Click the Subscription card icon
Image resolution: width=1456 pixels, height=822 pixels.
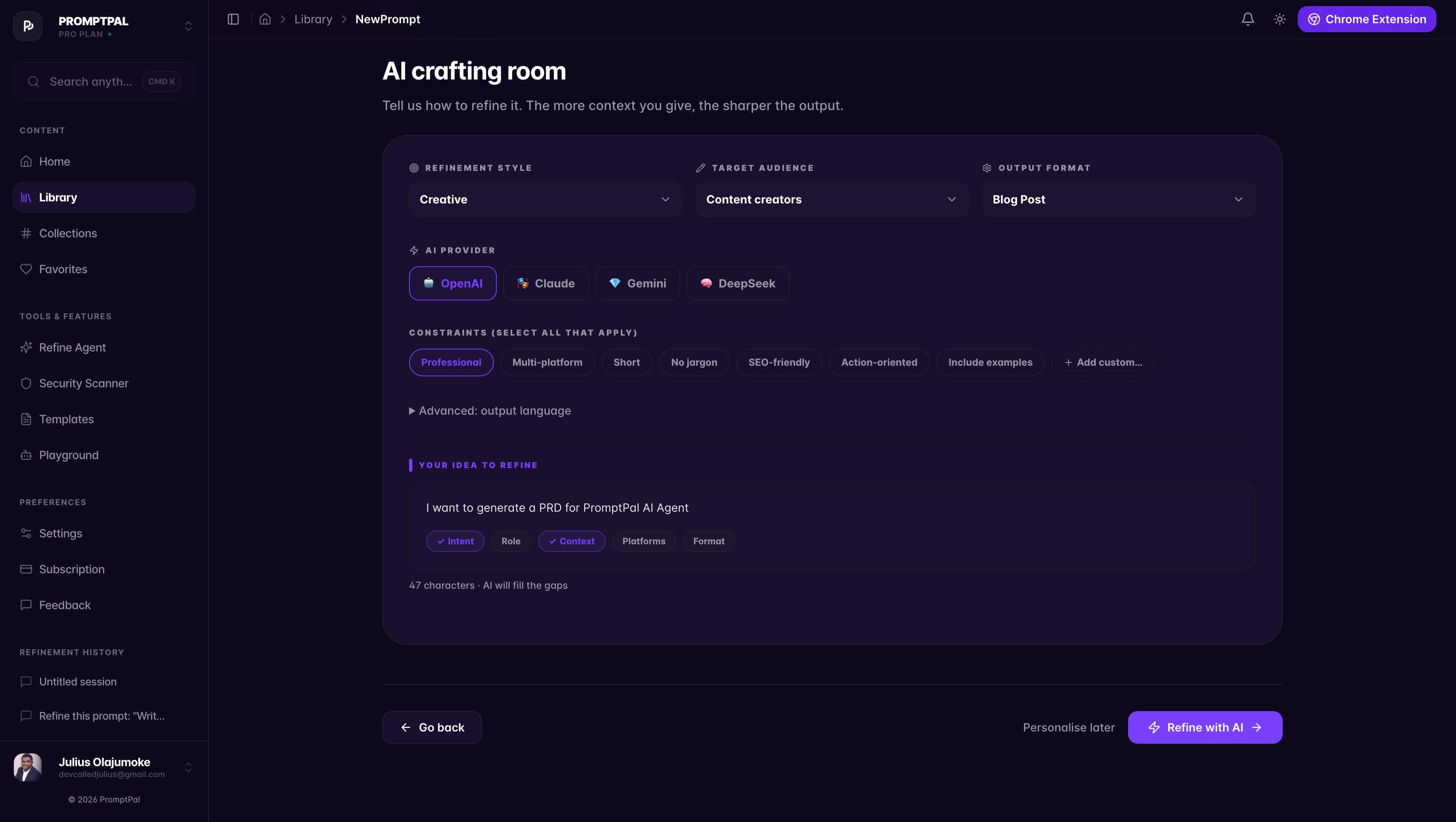26,569
